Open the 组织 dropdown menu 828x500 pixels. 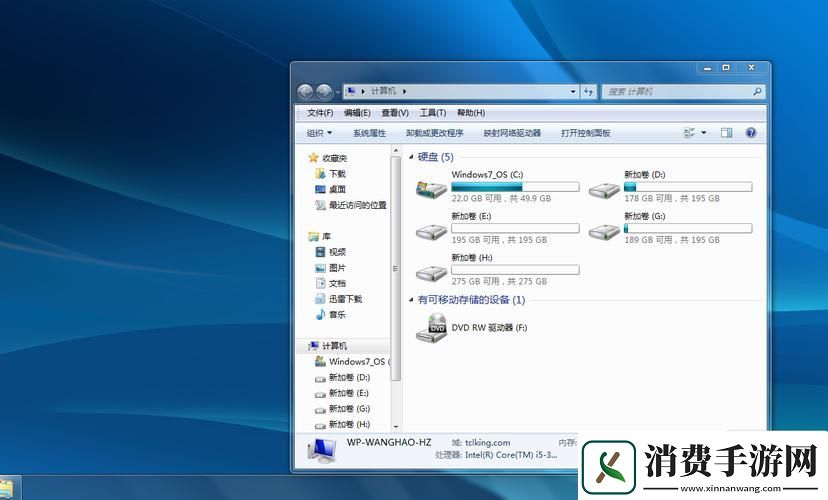coord(319,133)
